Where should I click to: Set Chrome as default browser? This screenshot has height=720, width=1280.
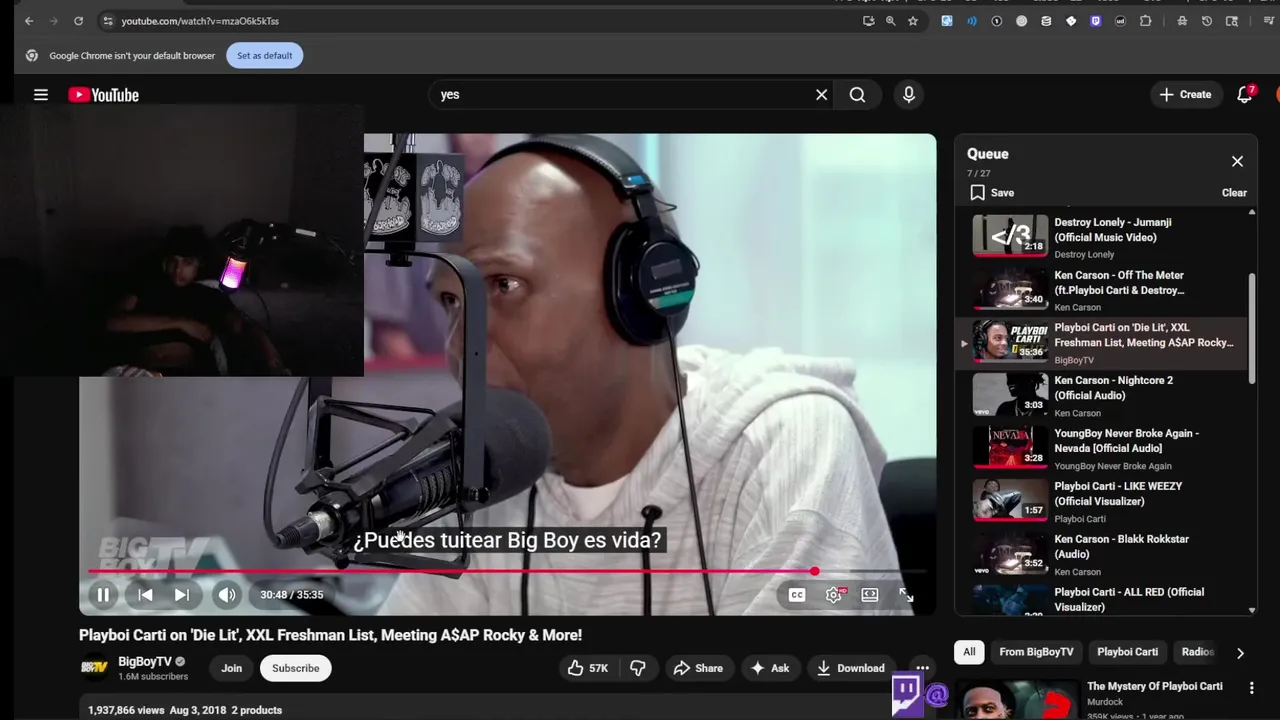265,55
